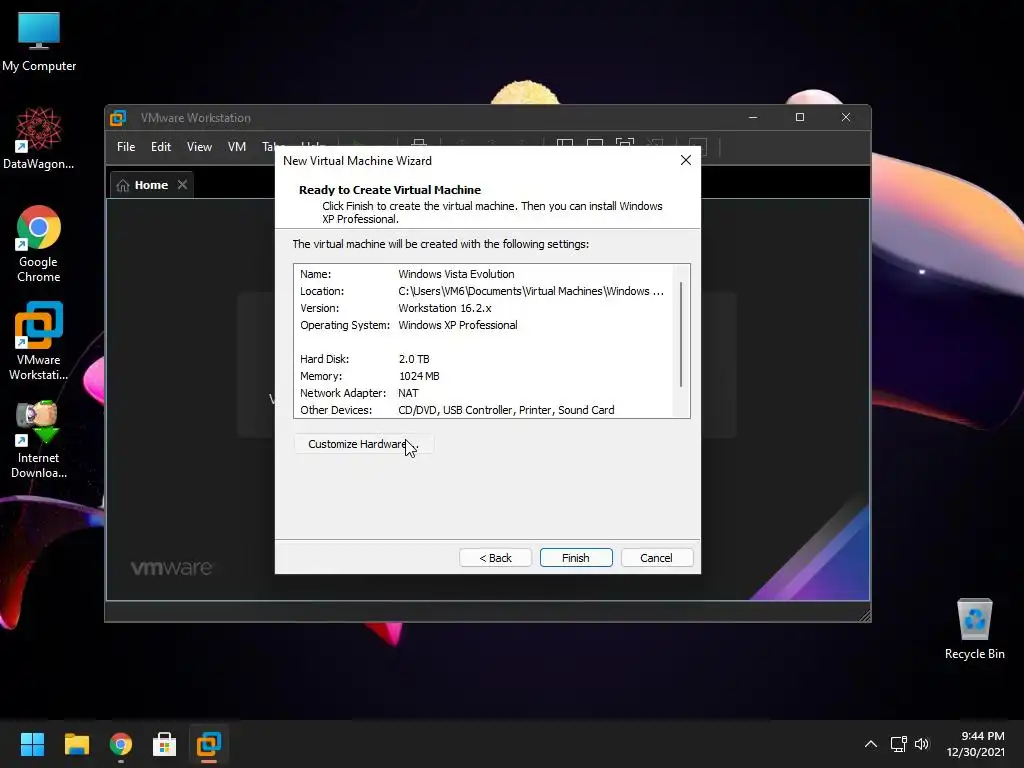Close the New Virtual Machine Wizard dialog
1024x768 pixels.
pyautogui.click(x=686, y=161)
